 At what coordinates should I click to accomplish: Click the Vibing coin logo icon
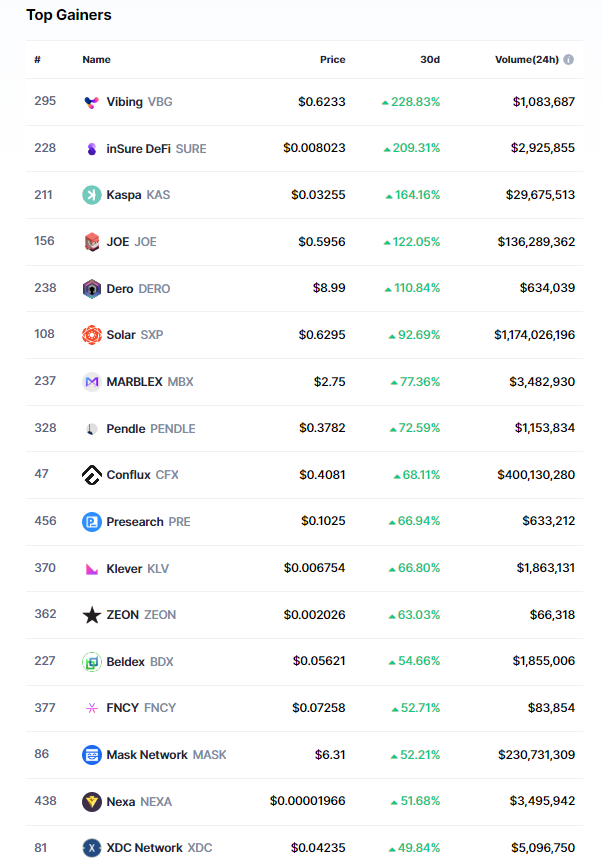click(x=92, y=102)
